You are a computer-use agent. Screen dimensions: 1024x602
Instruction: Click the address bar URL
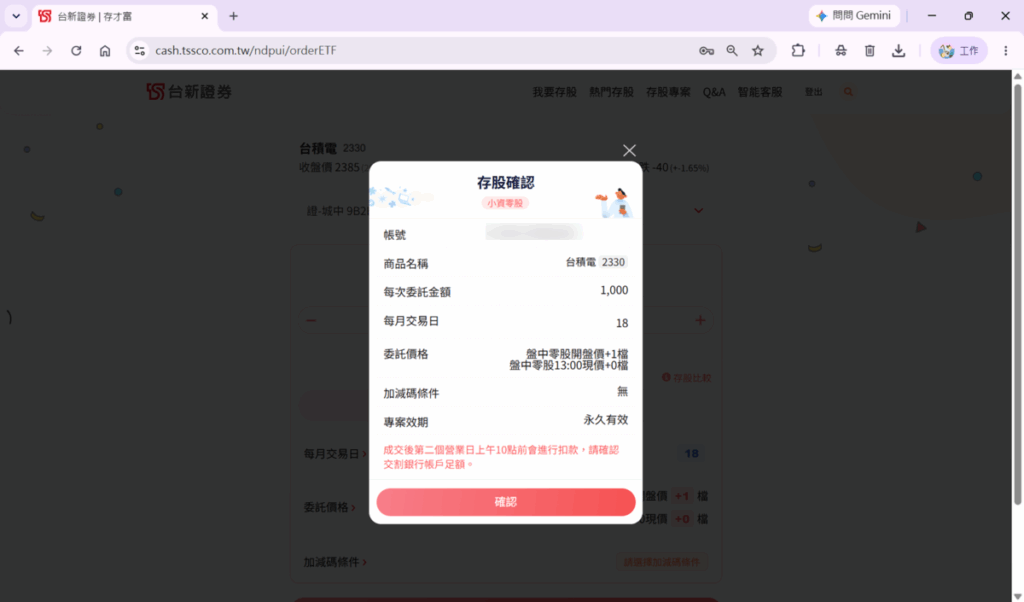point(246,50)
